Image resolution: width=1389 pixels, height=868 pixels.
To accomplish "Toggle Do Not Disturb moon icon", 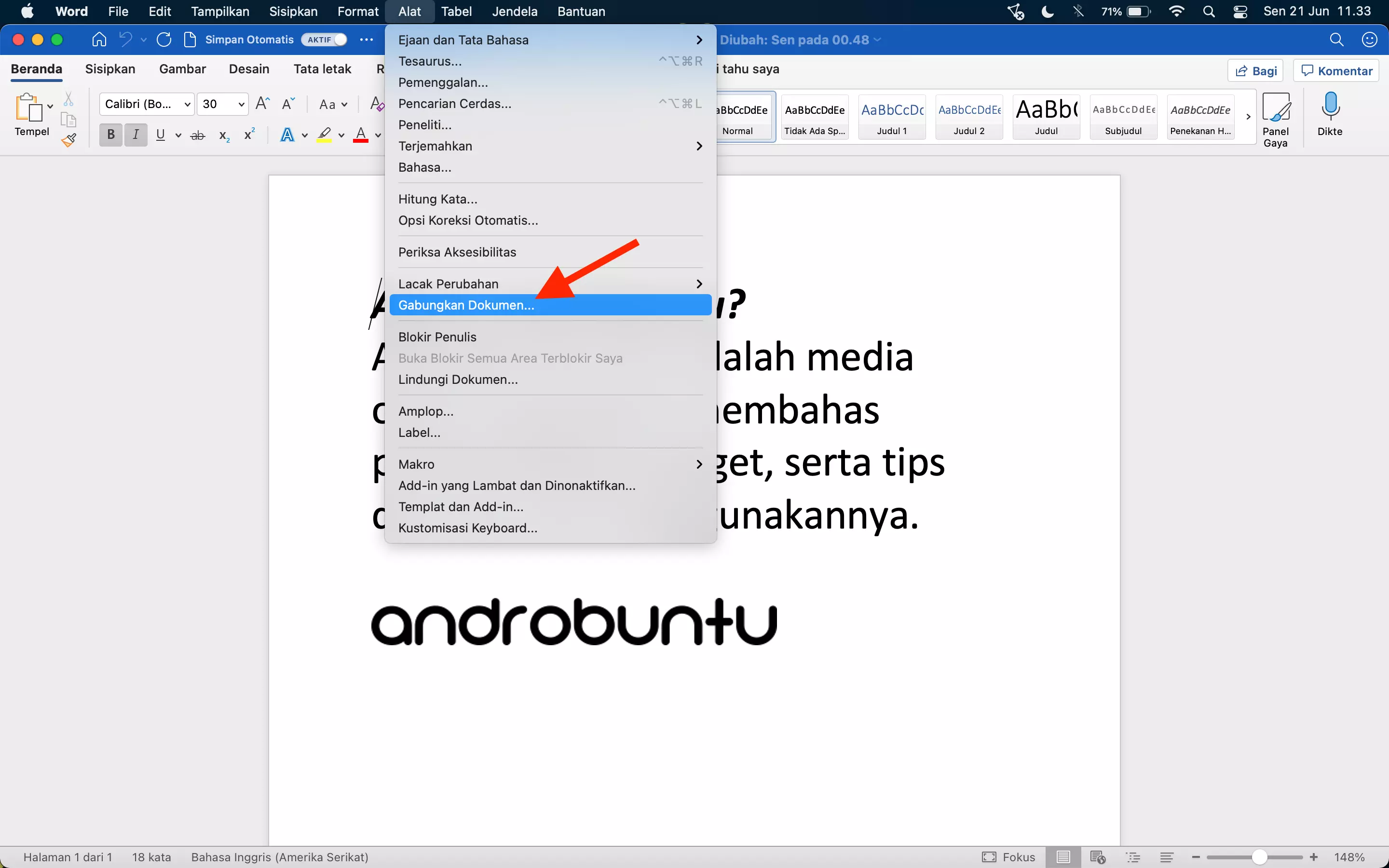I will 1047,12.
